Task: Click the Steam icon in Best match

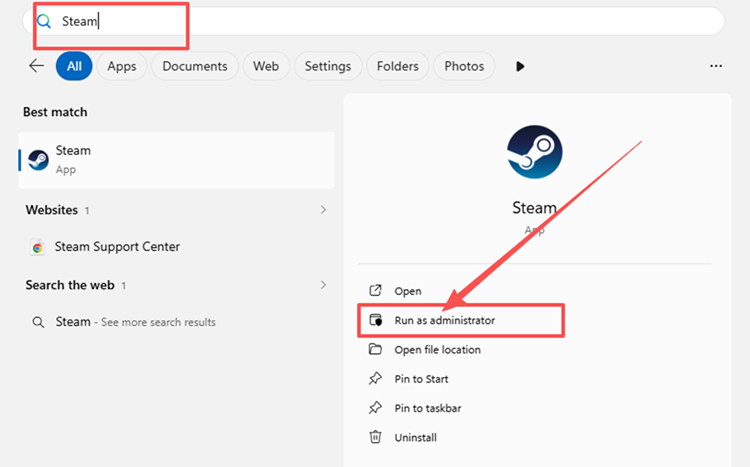Action: pos(38,160)
